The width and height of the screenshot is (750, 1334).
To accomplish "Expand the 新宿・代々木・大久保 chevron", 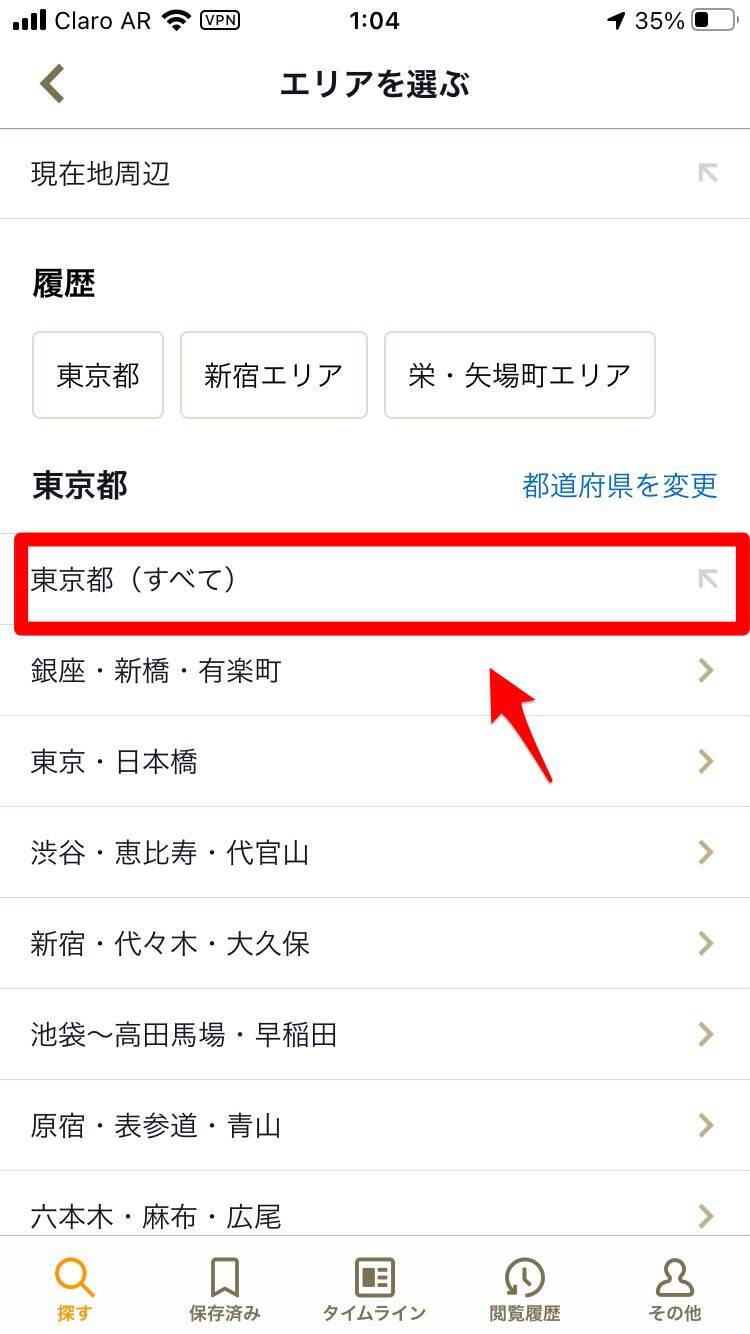I will 706,943.
